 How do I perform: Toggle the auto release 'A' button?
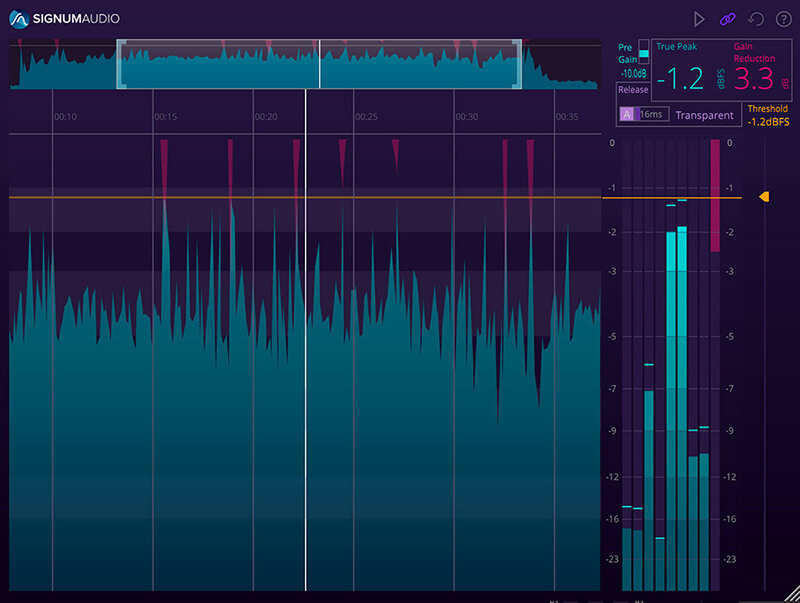tap(627, 115)
